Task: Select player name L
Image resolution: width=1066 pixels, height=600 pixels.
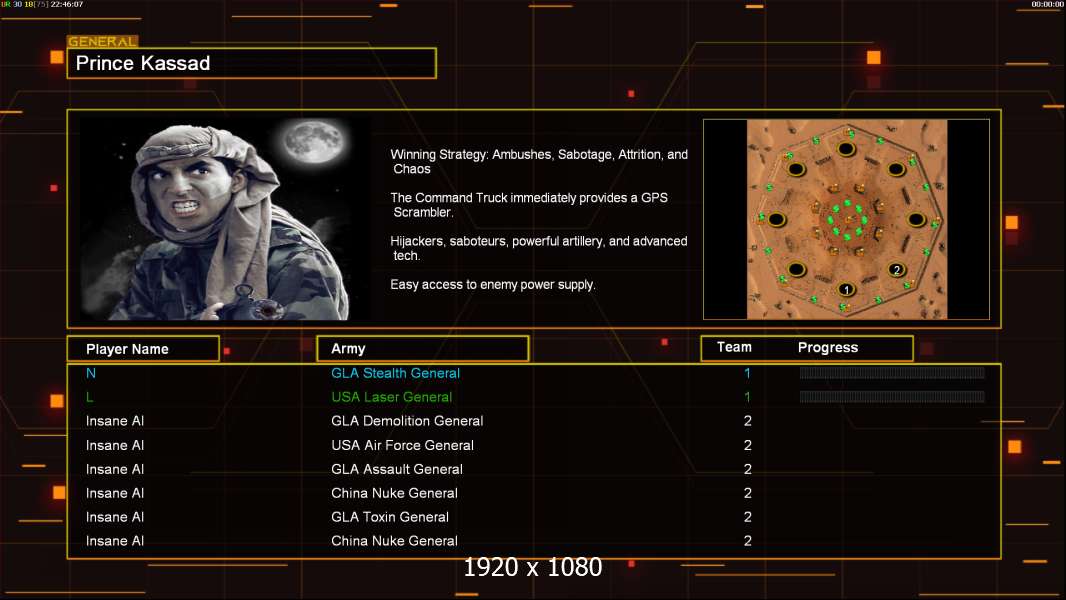Action: pos(89,397)
